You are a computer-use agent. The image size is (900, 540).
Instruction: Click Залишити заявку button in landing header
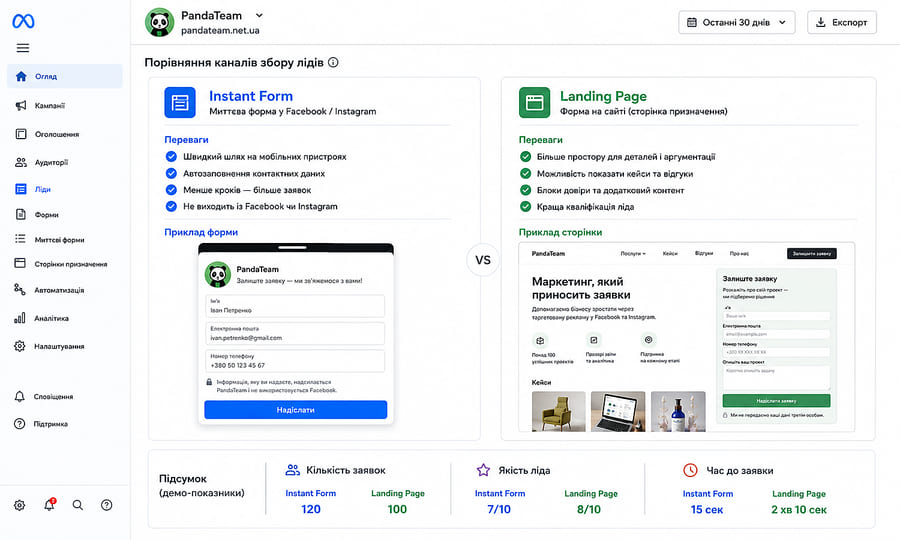coord(812,253)
